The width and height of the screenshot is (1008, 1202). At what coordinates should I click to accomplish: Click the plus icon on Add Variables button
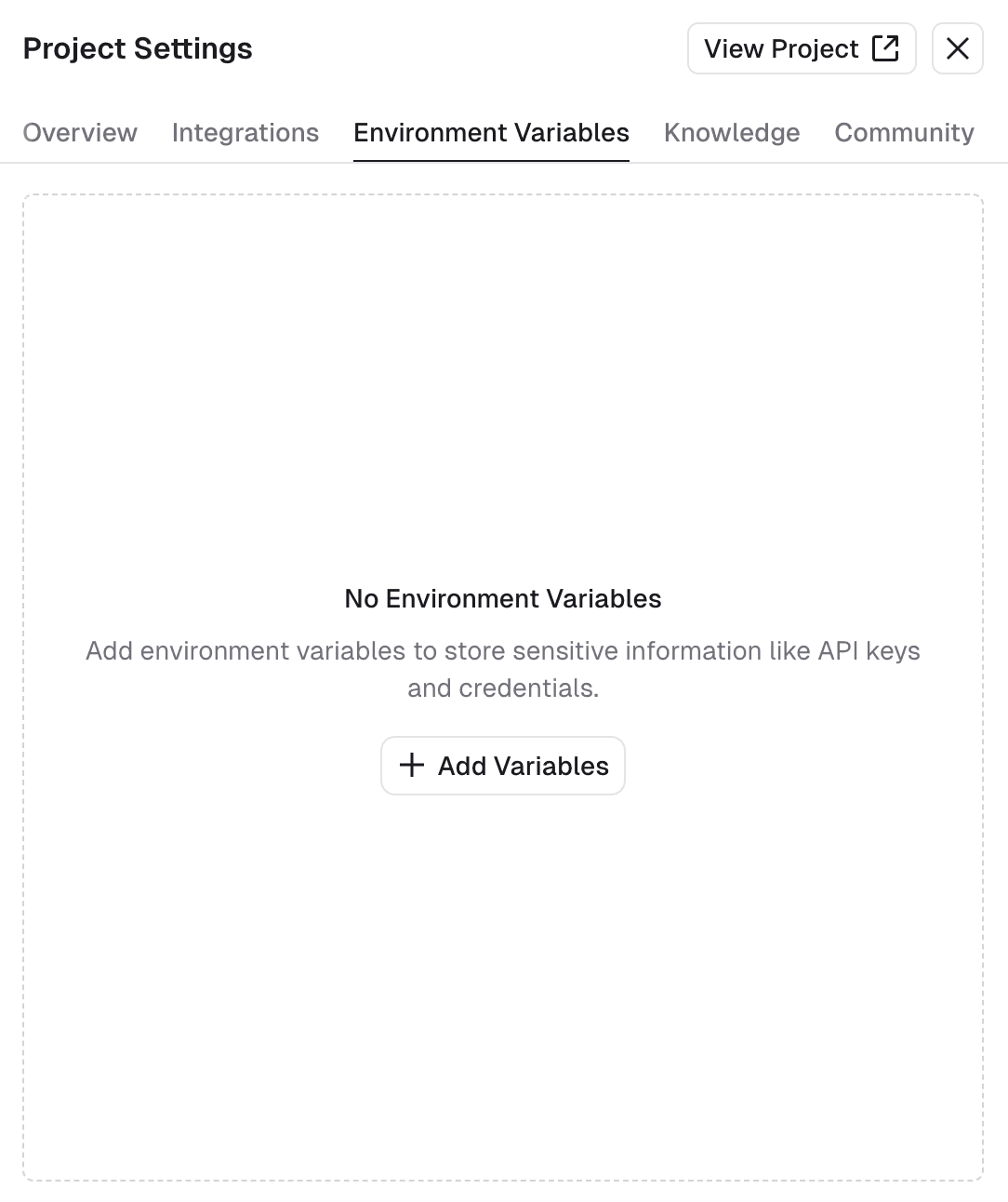coord(411,765)
